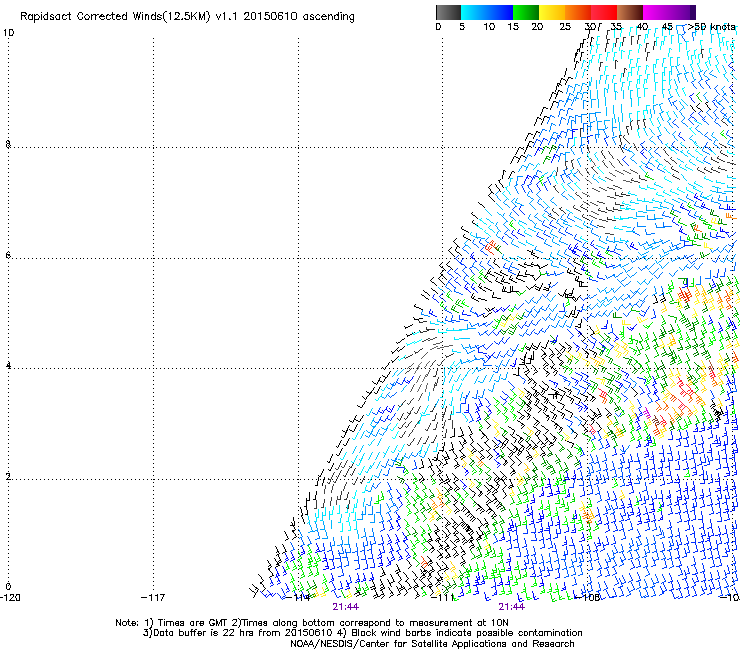Click the Rapidscat Corrected Winds title text
Image resolution: width=740 pixels, height=650 pixels.
pyautogui.click(x=187, y=17)
